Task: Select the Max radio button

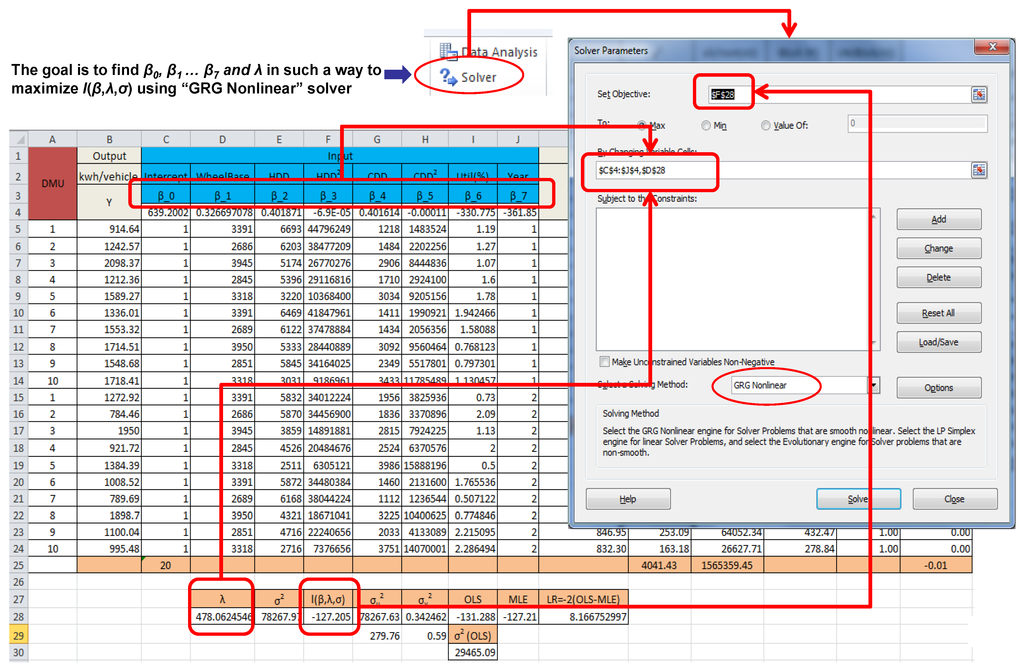Action: click(643, 125)
